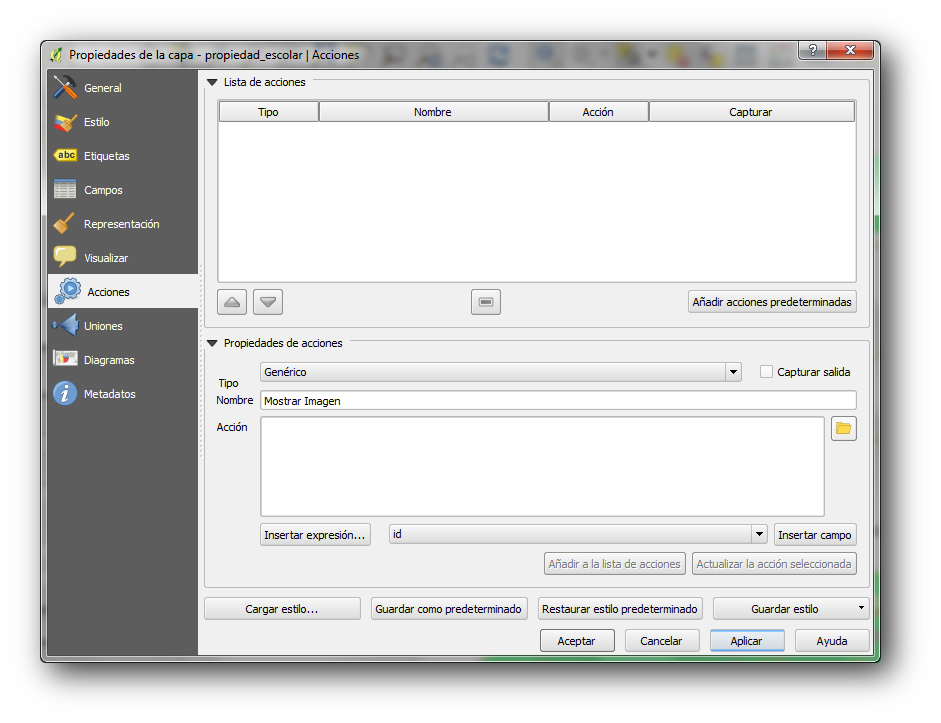Click the Uniones arrow icon
Image resolution: width=941 pixels, height=723 pixels.
click(x=65, y=325)
